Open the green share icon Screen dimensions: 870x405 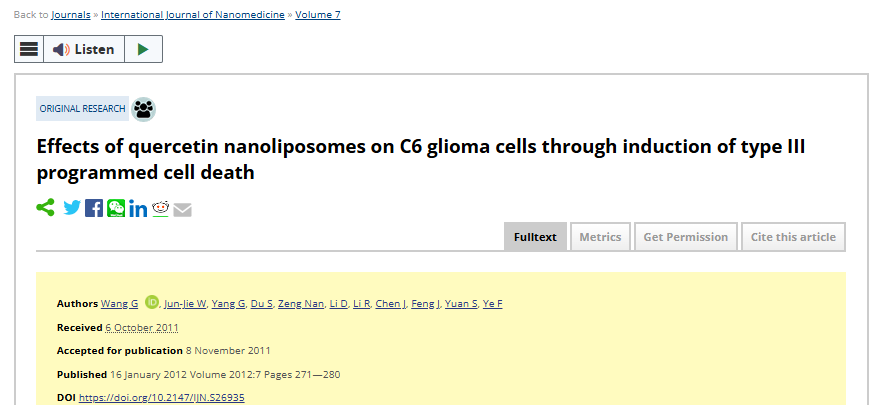tap(45, 208)
